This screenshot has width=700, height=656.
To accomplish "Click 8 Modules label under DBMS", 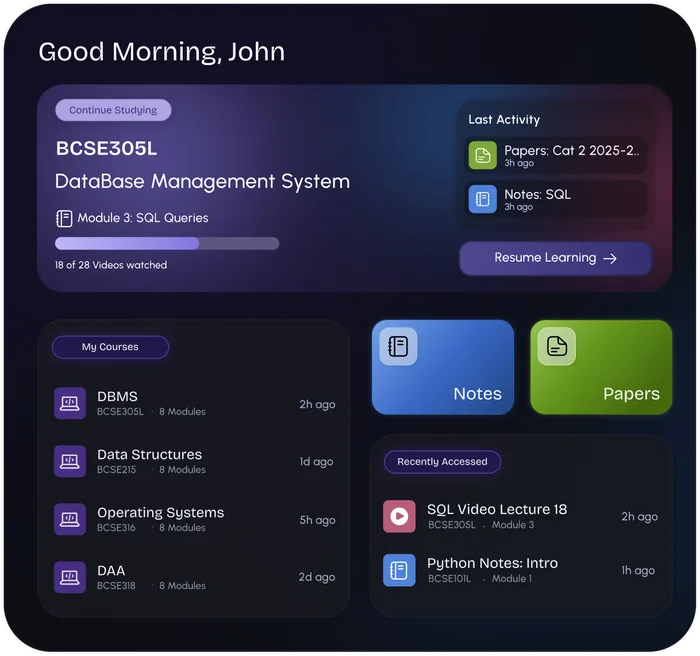I will pyautogui.click(x=183, y=412).
